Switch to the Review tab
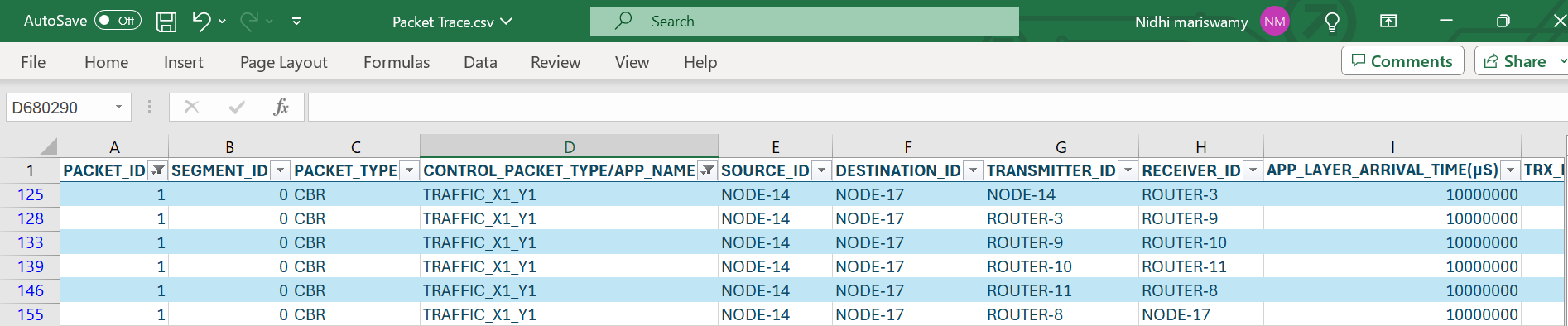 point(556,62)
